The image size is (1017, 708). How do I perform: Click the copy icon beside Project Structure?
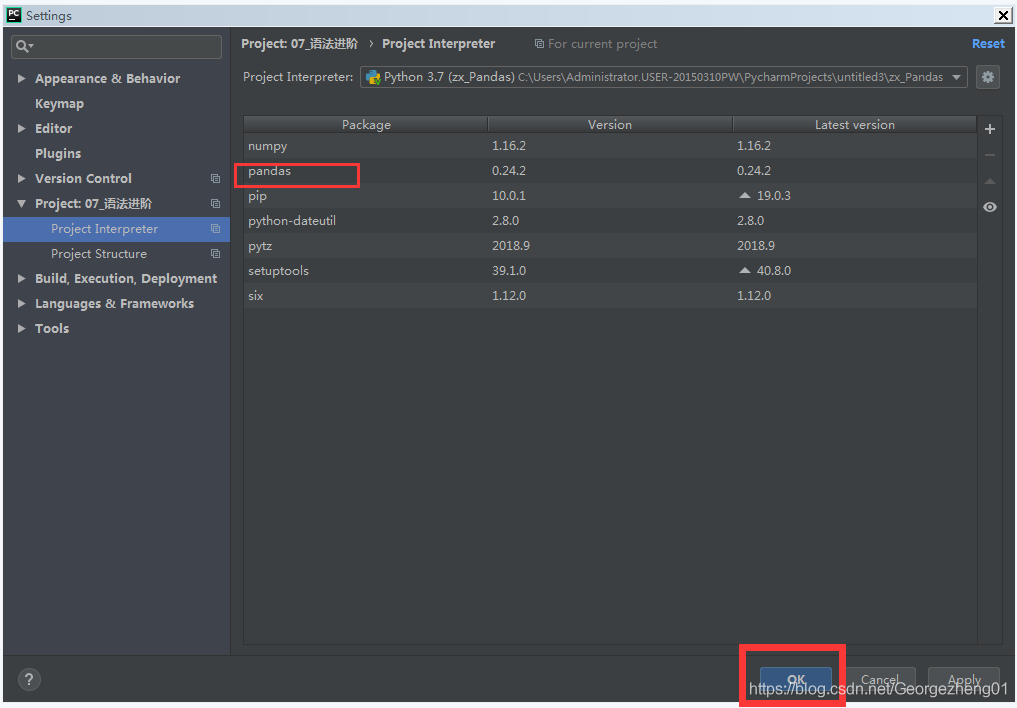coord(215,254)
